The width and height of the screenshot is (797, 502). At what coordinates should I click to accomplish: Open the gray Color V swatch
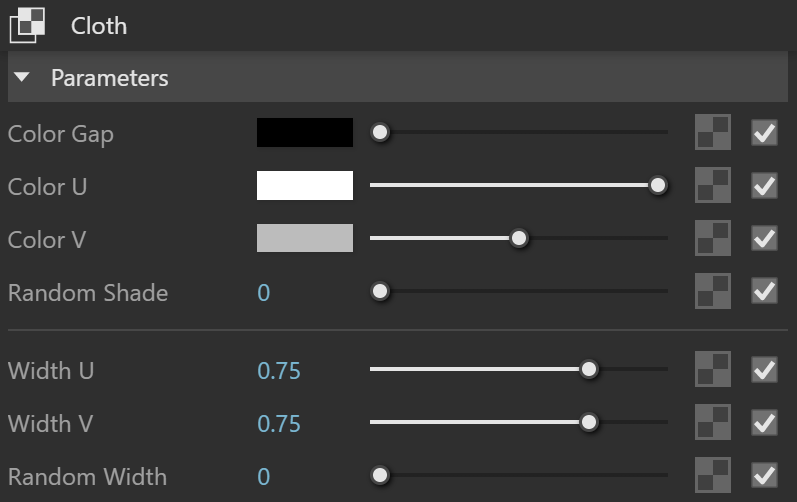point(304,238)
